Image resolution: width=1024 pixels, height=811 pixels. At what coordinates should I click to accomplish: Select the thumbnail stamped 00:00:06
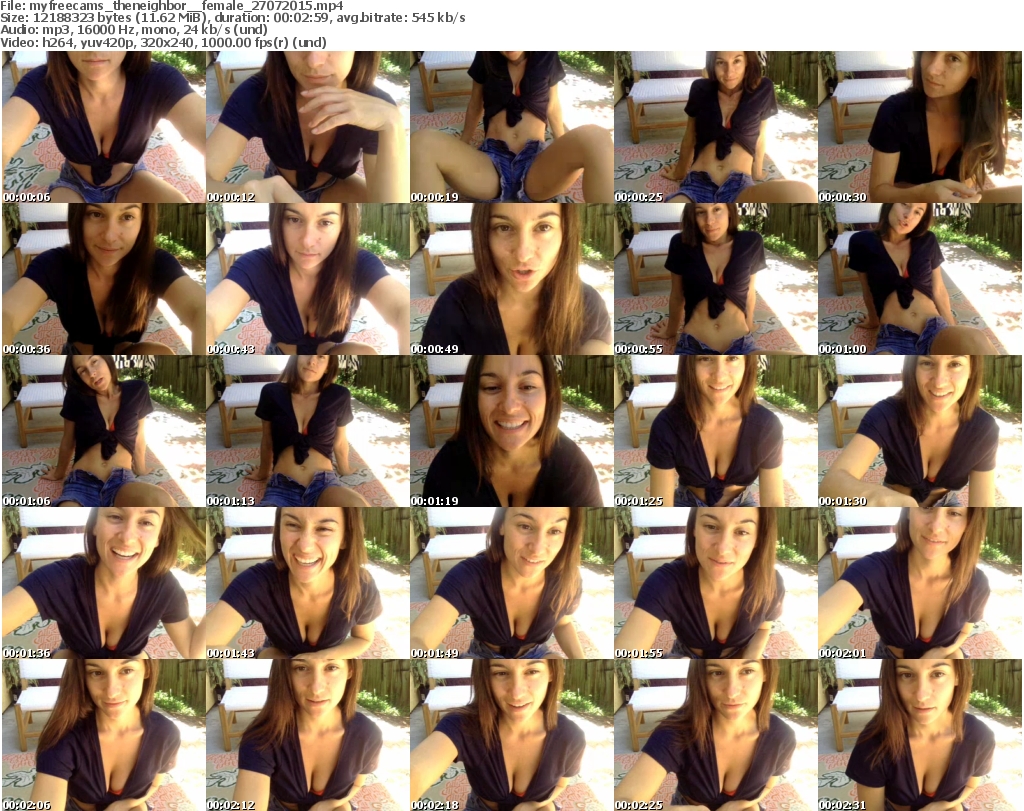pyautogui.click(x=104, y=127)
